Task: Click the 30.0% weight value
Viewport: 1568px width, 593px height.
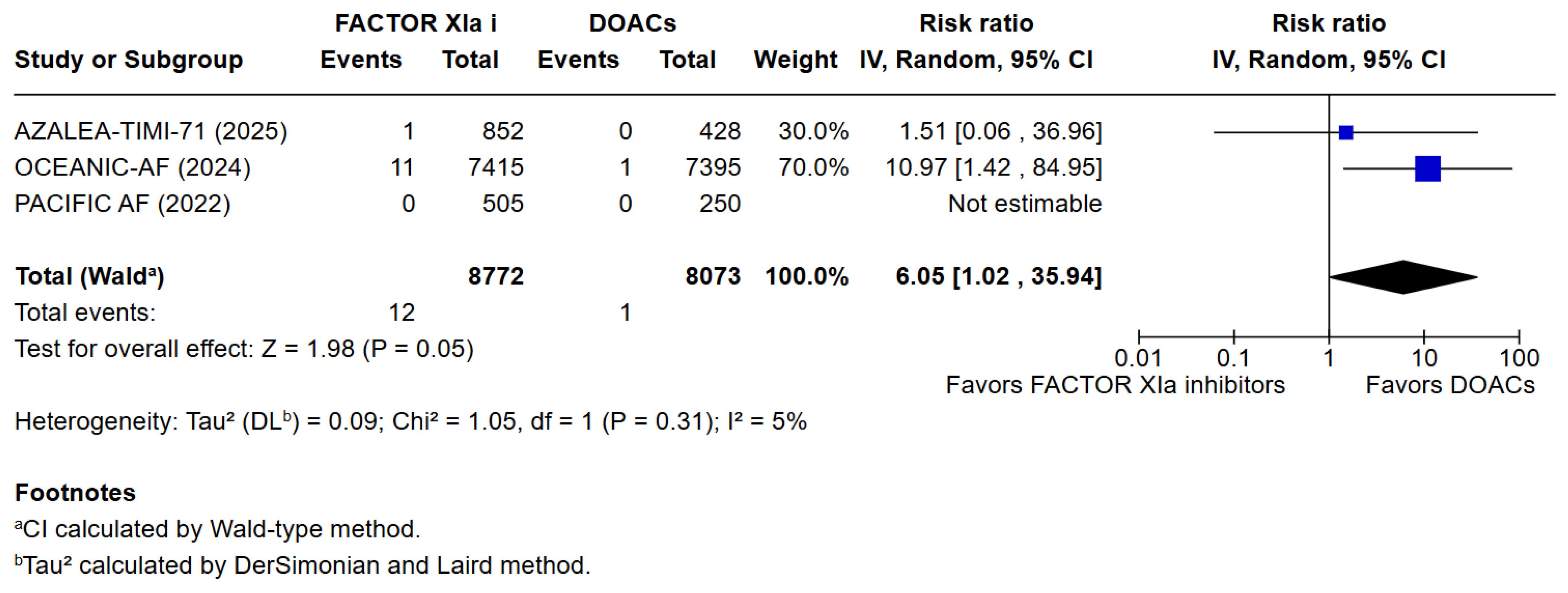Action: 813,131
